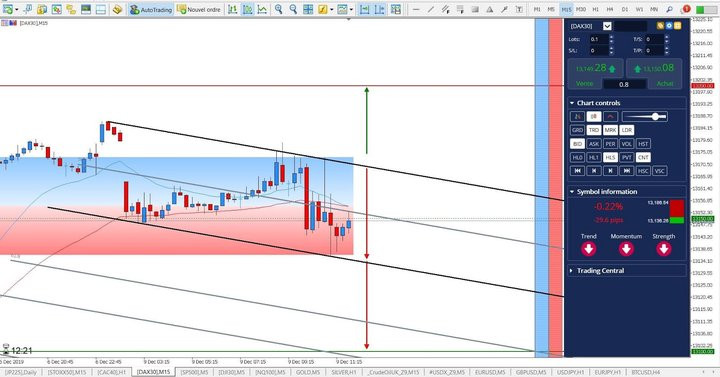Click the Vente sell price button
This screenshot has width=720, height=377.
(x=596, y=73)
